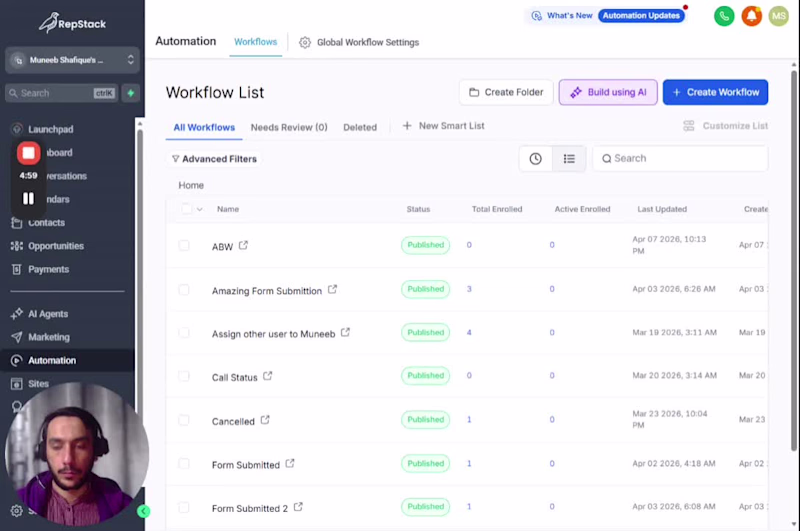This screenshot has height=531, width=800.
Task: Tick the checkbox for Assign other user to Muneeb
Action: tap(184, 333)
